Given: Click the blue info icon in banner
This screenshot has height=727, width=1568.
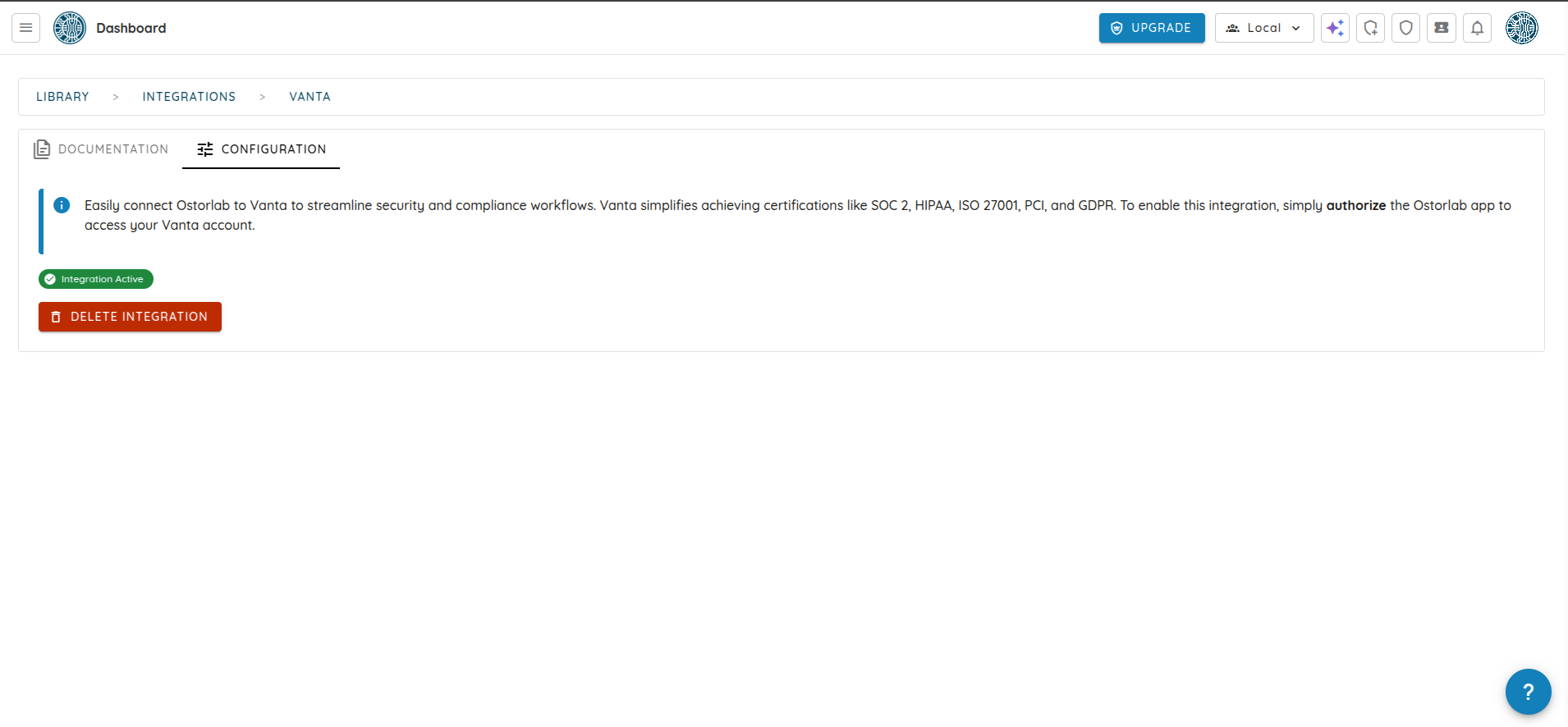Looking at the screenshot, I should tap(62, 205).
